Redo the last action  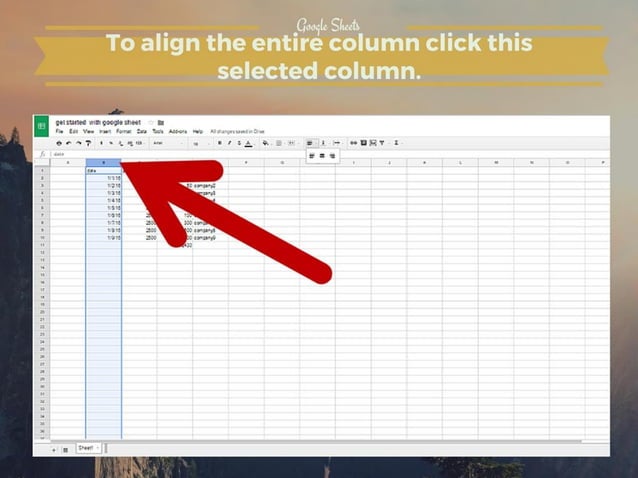79,143
